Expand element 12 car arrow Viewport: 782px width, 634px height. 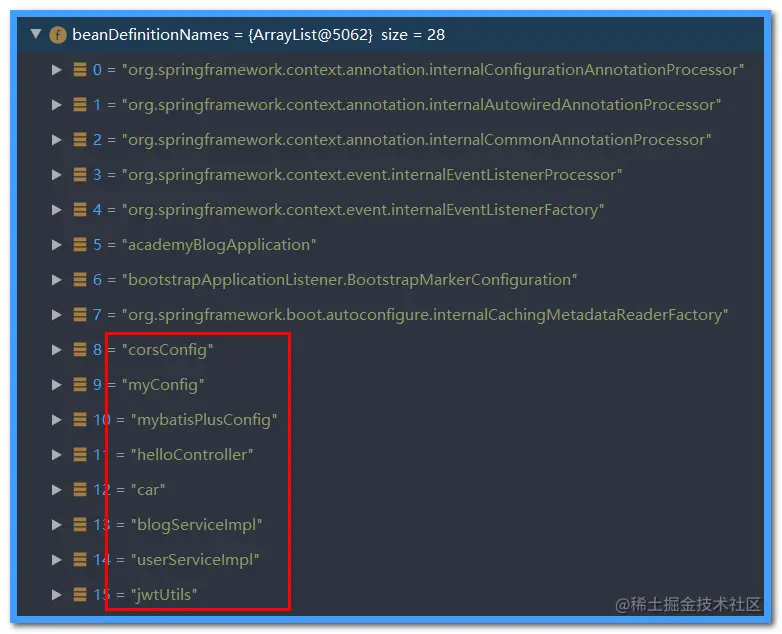57,490
